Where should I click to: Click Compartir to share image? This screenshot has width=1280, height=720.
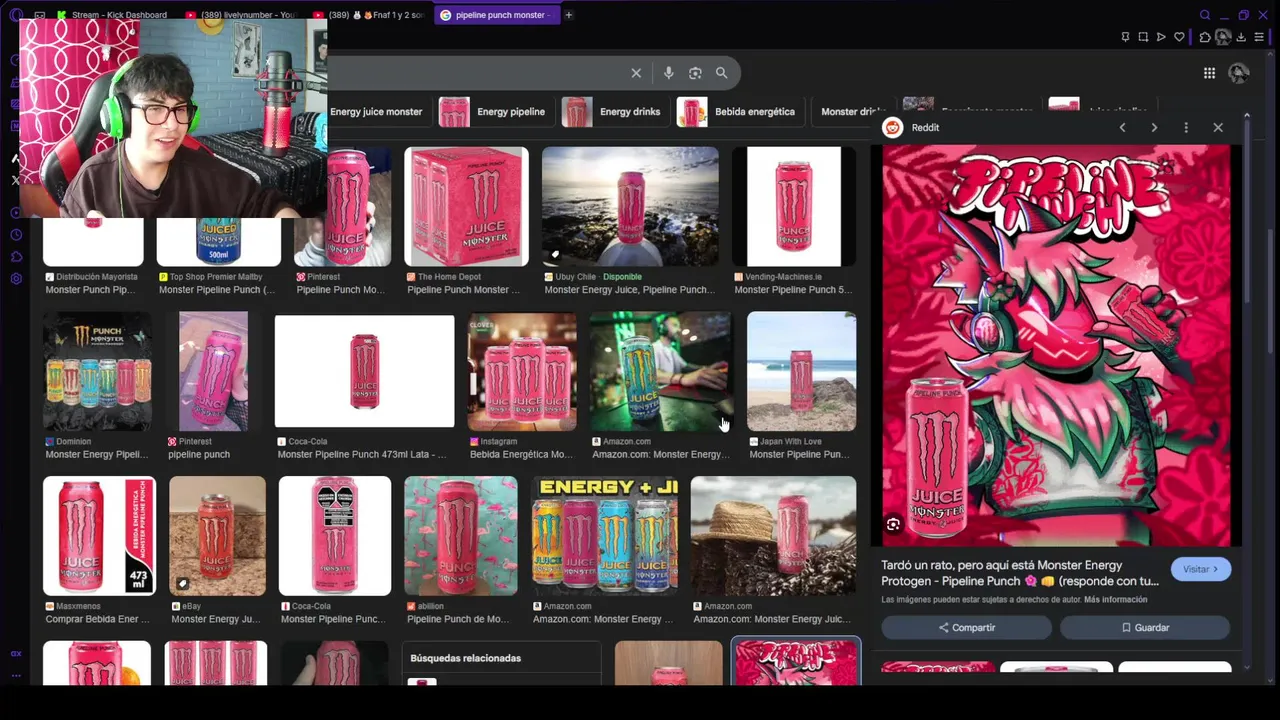point(966,628)
